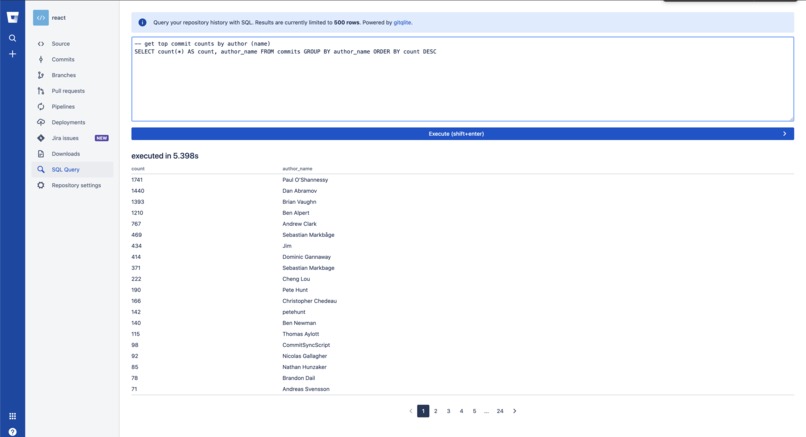Click the next page chevron
This screenshot has width=806, height=437.
[515, 411]
